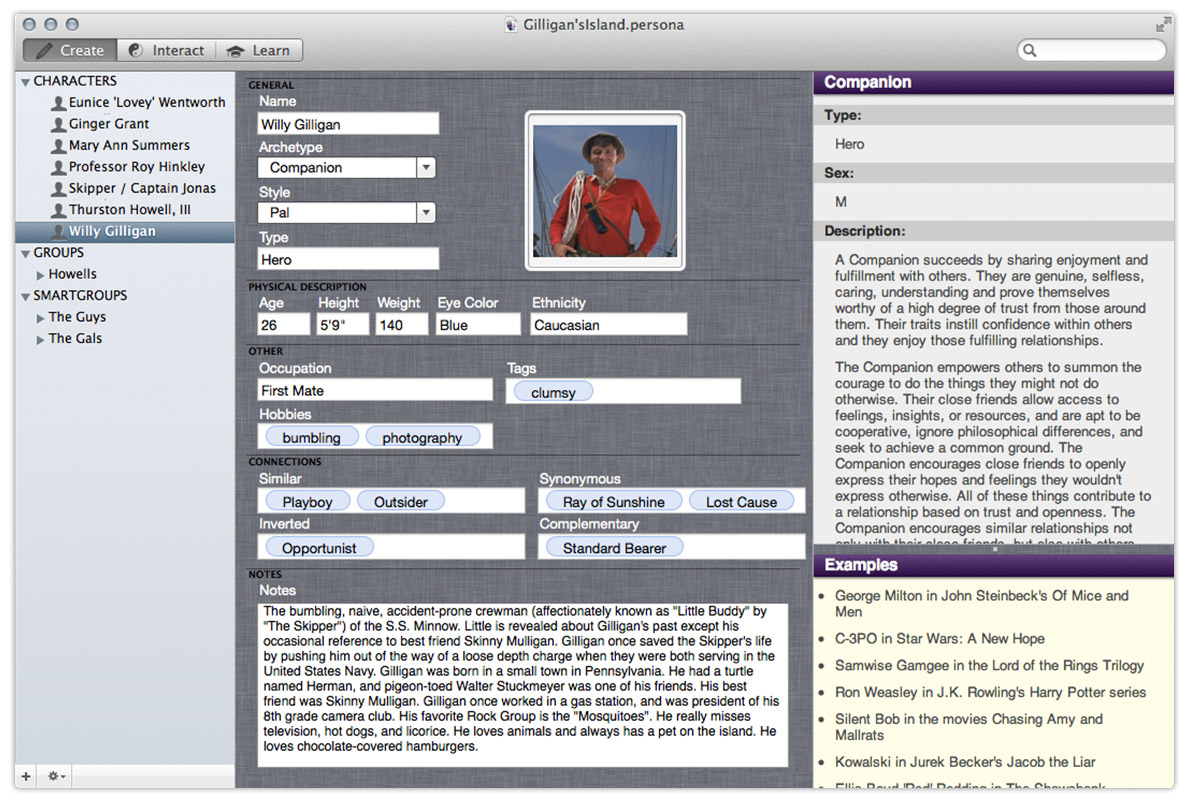
Task: Click the document icon in window title
Action: click(x=511, y=25)
